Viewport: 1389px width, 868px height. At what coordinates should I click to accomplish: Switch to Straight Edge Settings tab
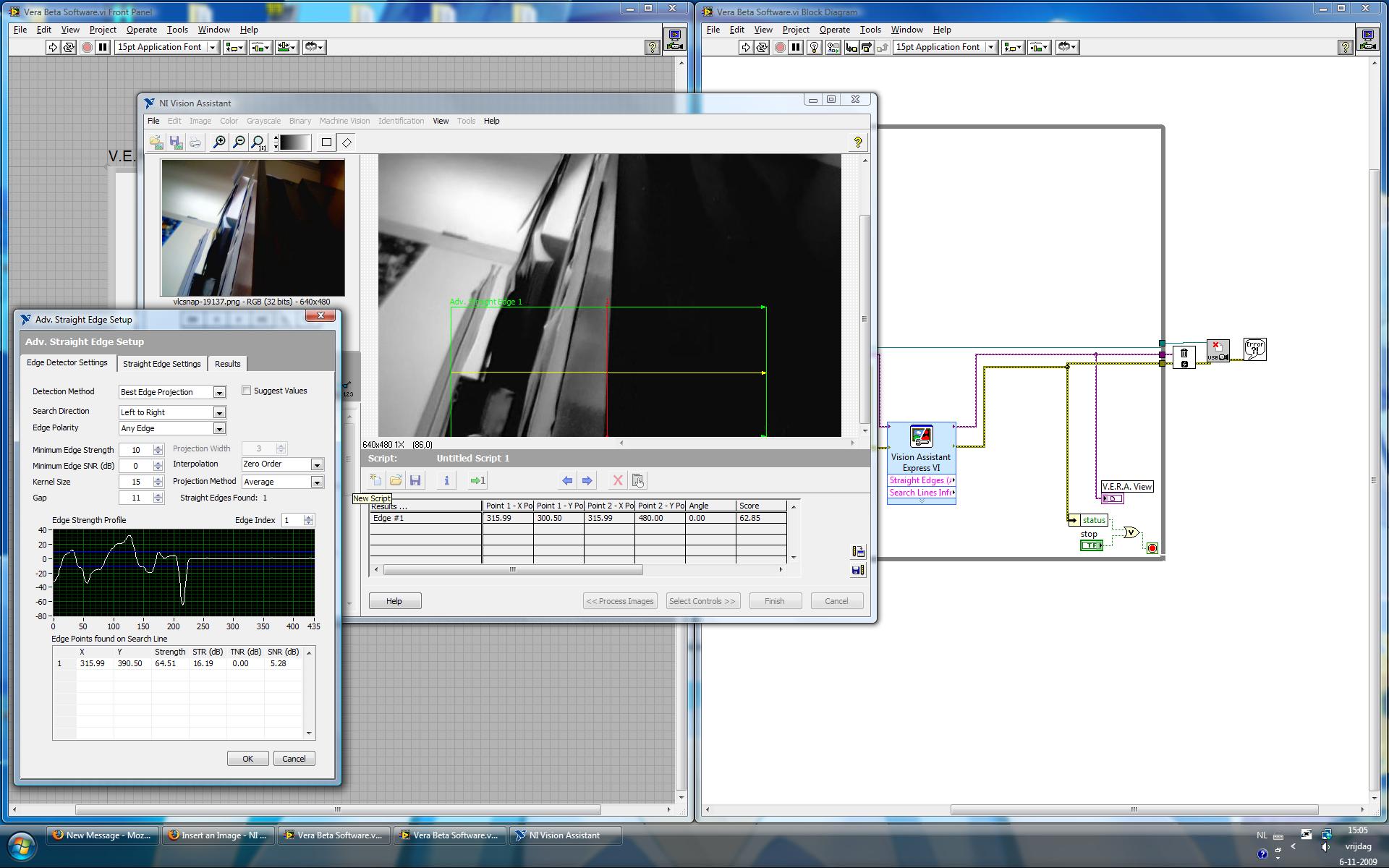pos(161,364)
